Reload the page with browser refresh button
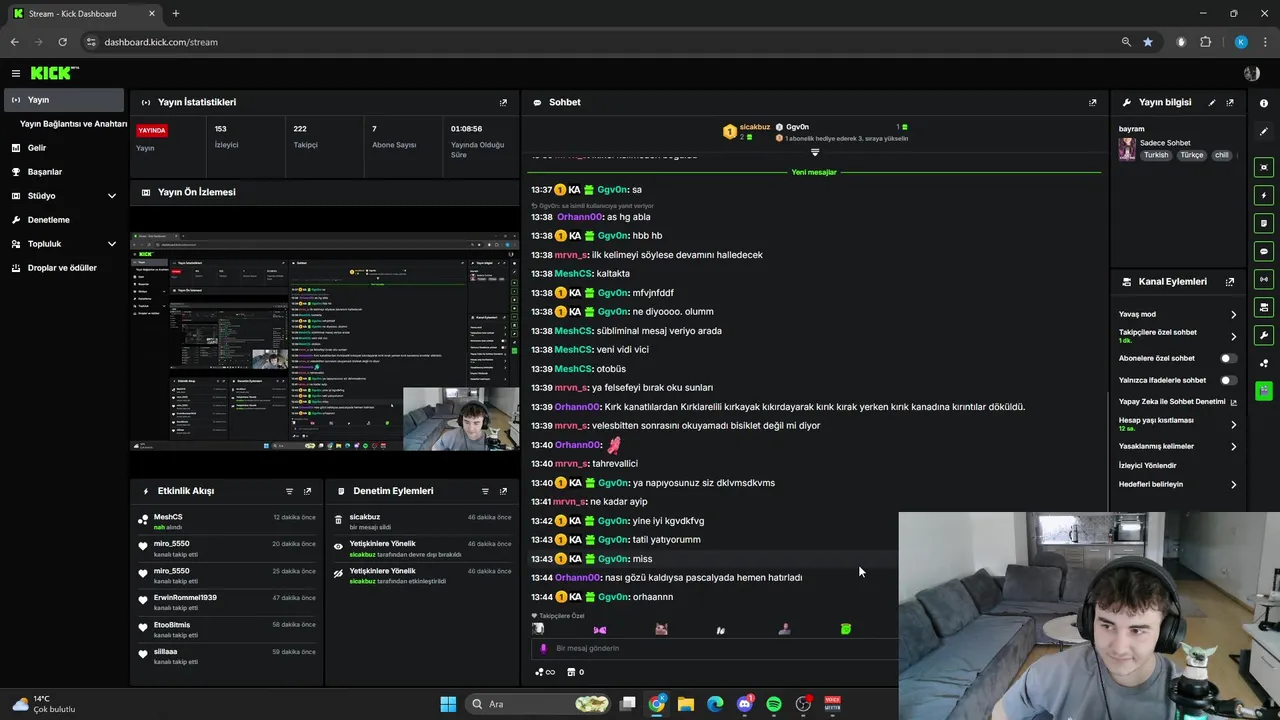 click(62, 42)
